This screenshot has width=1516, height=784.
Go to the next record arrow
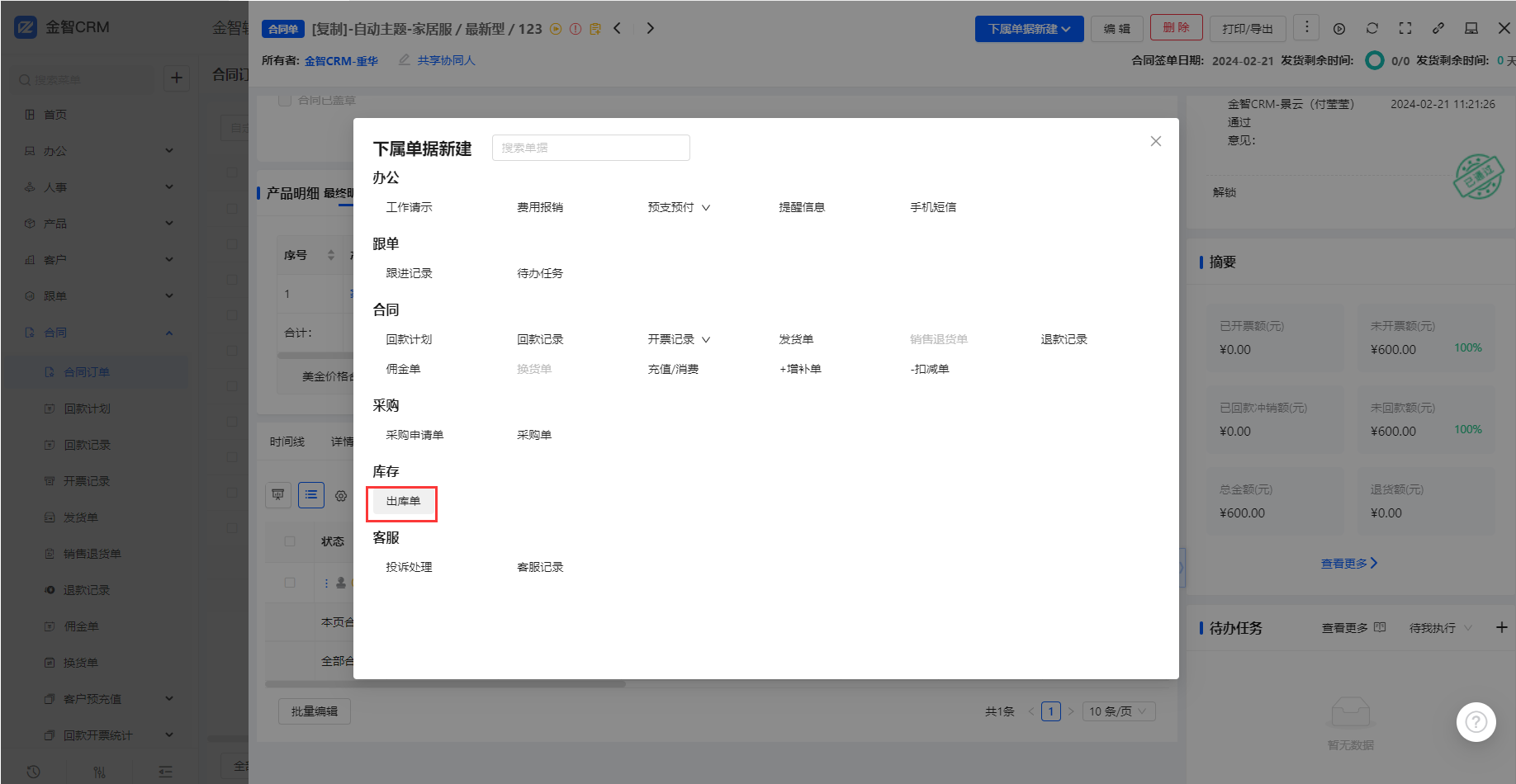[x=651, y=28]
